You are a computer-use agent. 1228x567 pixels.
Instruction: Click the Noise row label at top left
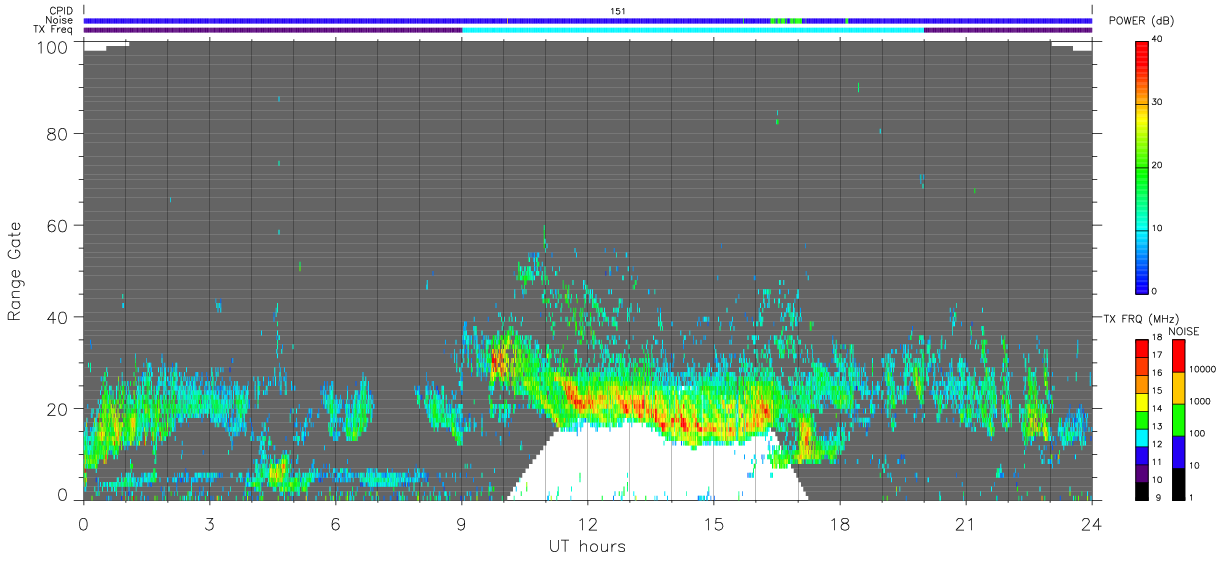pos(60,20)
